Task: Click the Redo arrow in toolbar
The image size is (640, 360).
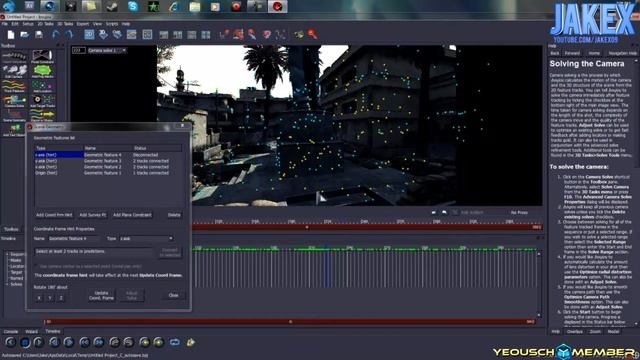Action: coord(69,35)
